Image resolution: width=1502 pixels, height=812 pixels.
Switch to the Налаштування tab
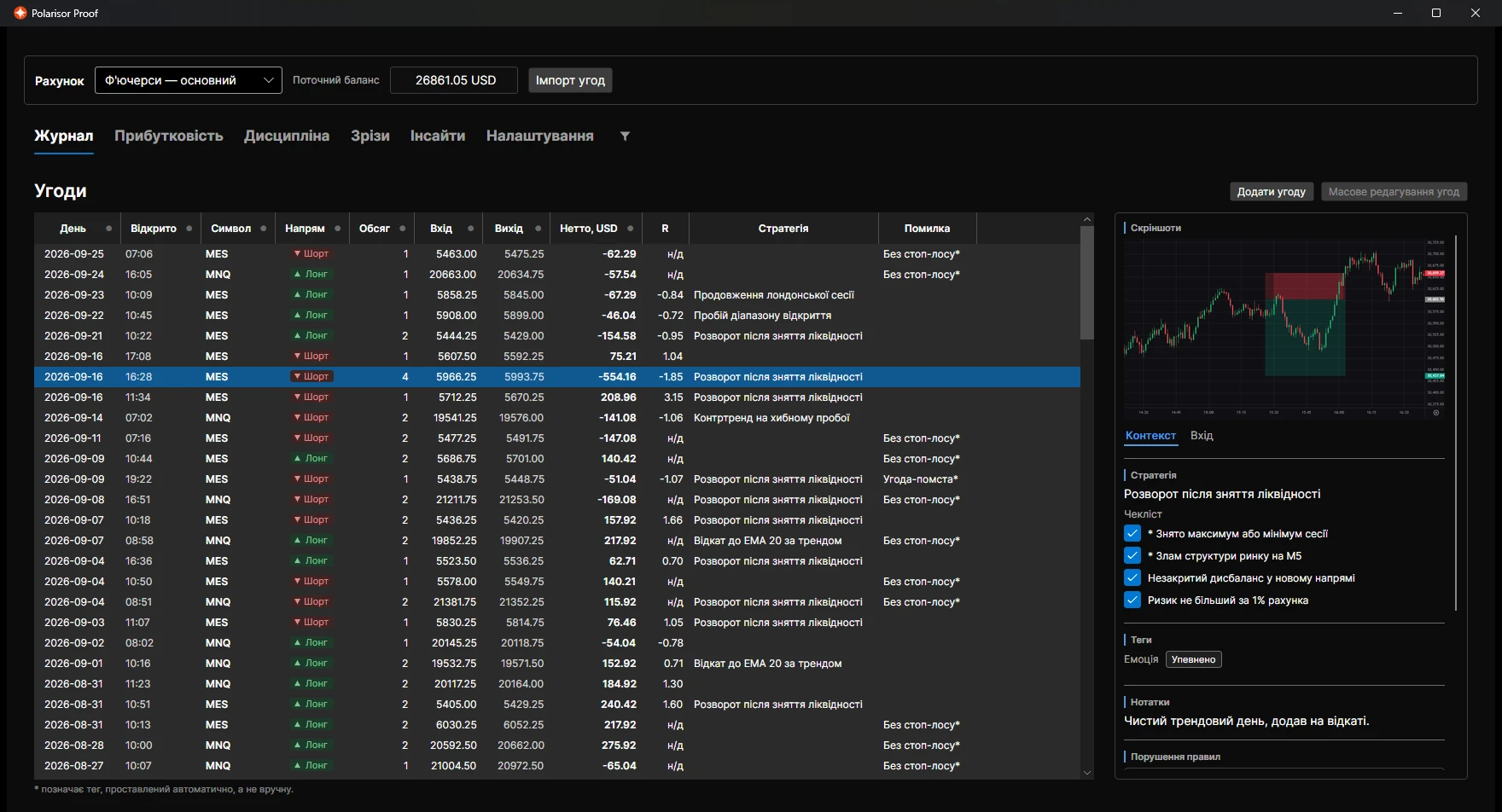coord(540,136)
